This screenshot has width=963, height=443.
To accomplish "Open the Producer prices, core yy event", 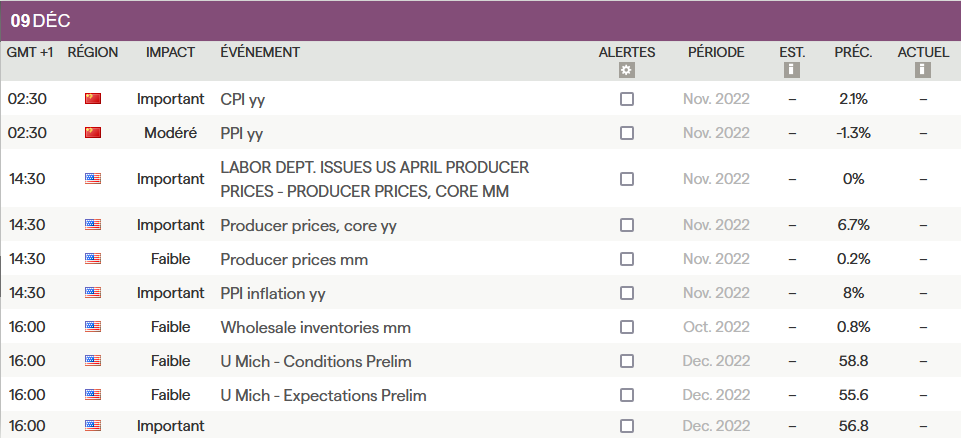I will pos(308,225).
